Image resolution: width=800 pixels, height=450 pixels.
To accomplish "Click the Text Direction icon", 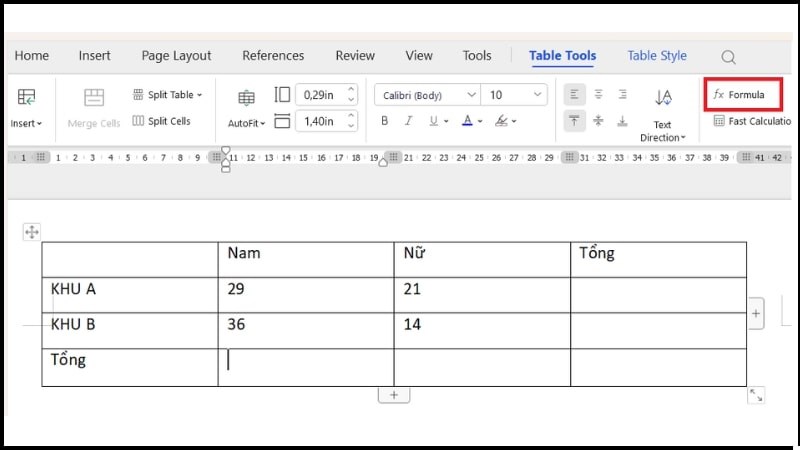I will [x=662, y=98].
